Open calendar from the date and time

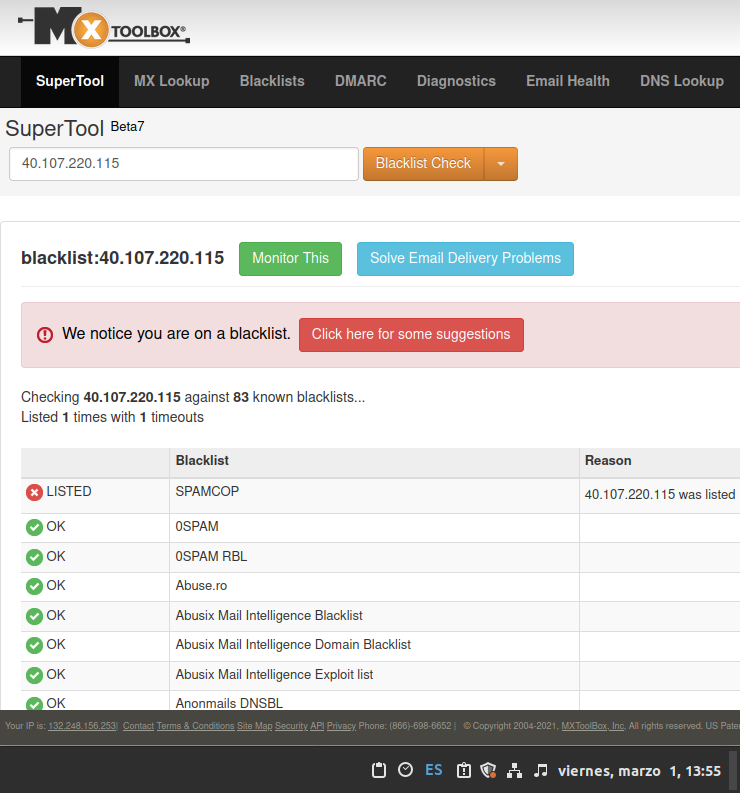(x=639, y=771)
